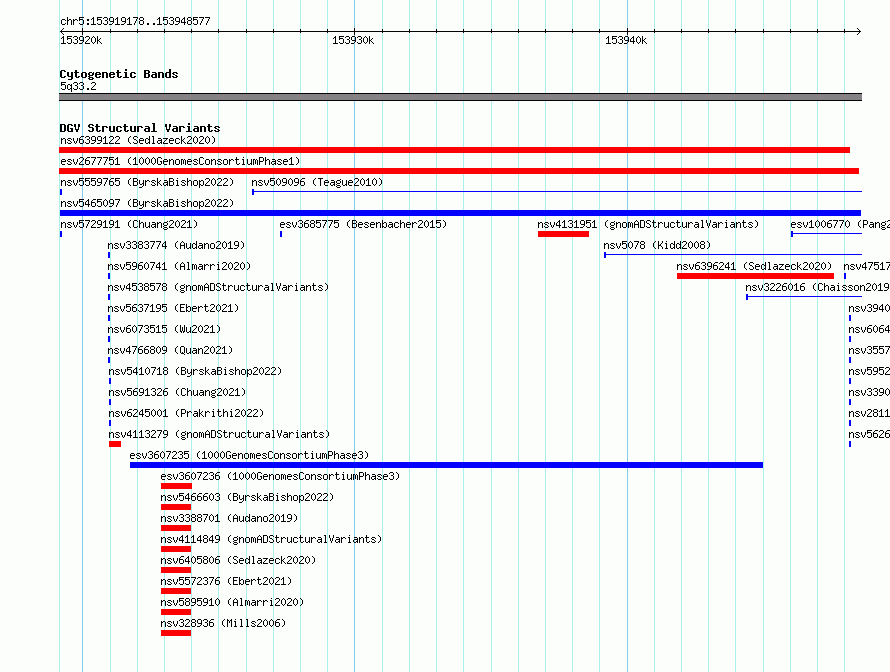890x672 pixels.
Task: Select the long blue bar under esv3607235
Action: (447, 465)
